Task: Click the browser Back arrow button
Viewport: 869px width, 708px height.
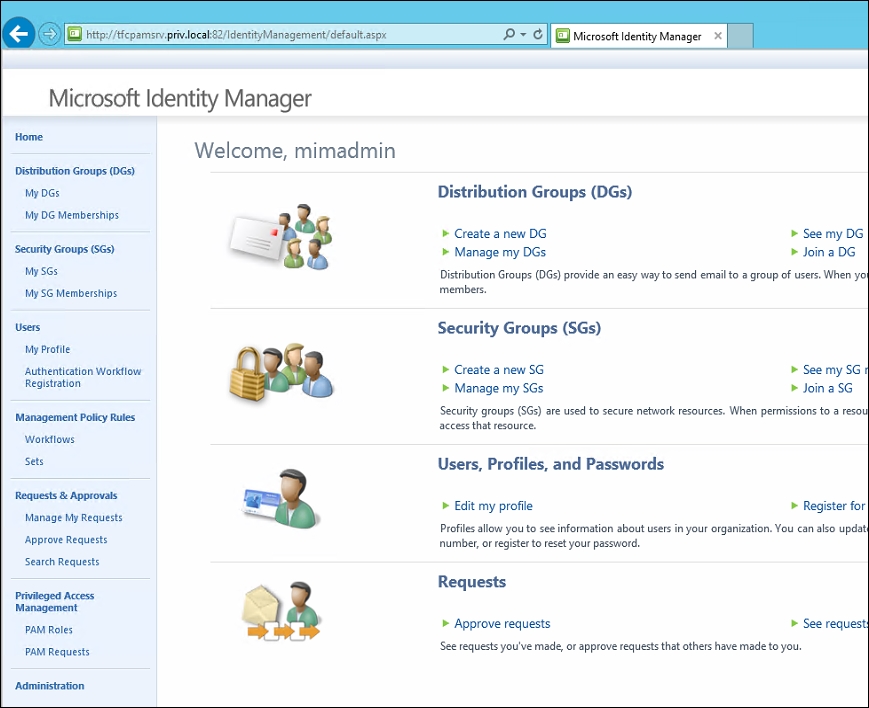Action: coord(18,34)
